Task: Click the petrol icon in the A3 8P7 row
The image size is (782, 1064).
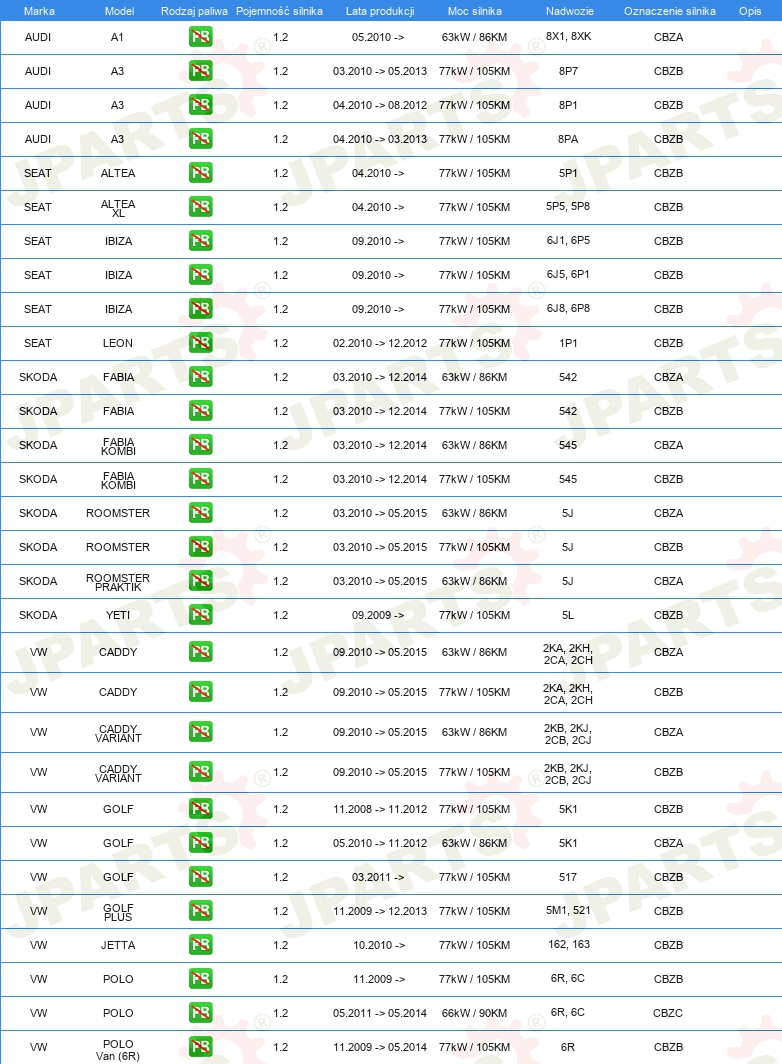Action: (200, 71)
